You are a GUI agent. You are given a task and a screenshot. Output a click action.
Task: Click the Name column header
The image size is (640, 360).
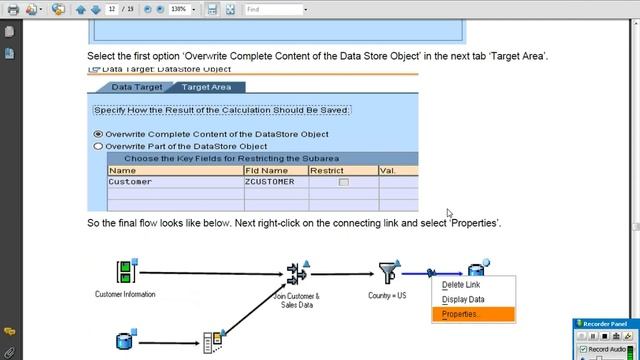(x=176, y=171)
